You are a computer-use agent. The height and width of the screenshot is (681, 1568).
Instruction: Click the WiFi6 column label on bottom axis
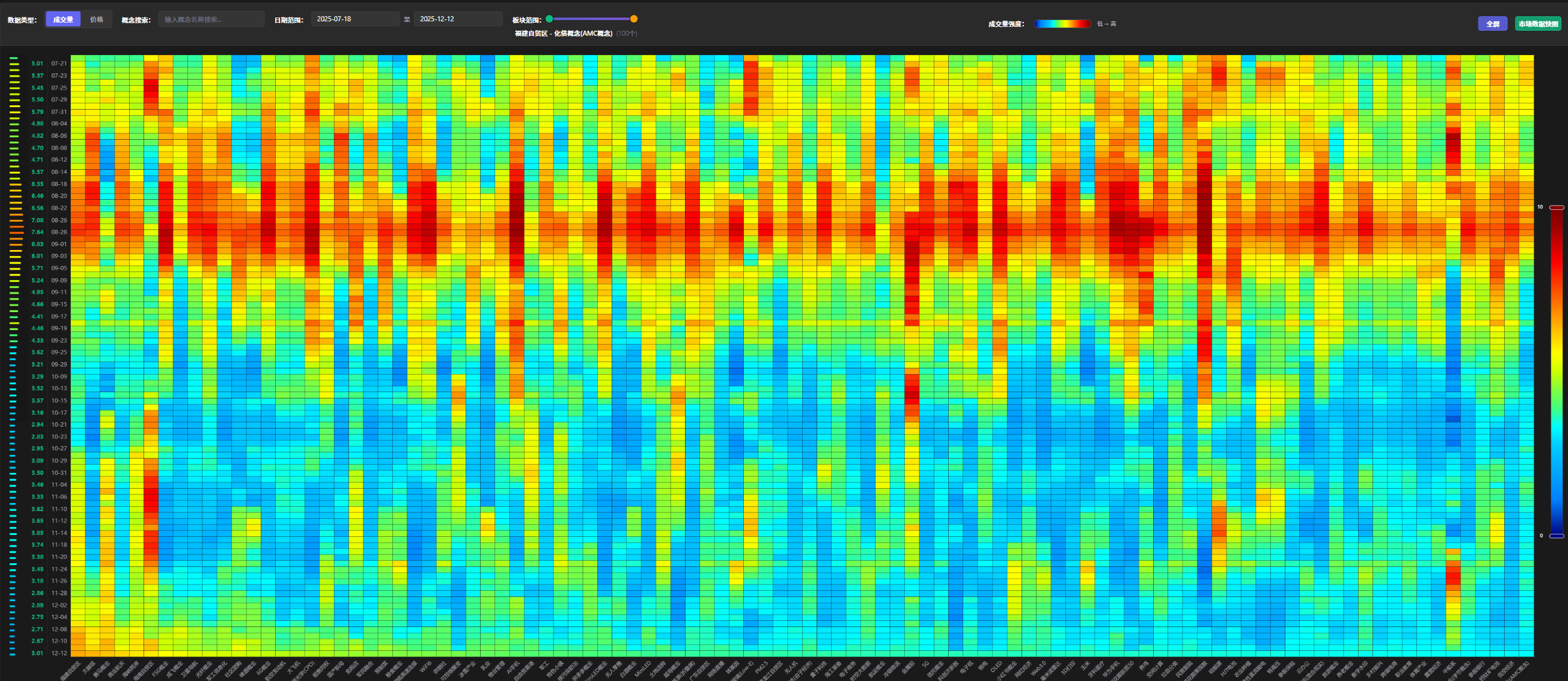(x=426, y=667)
